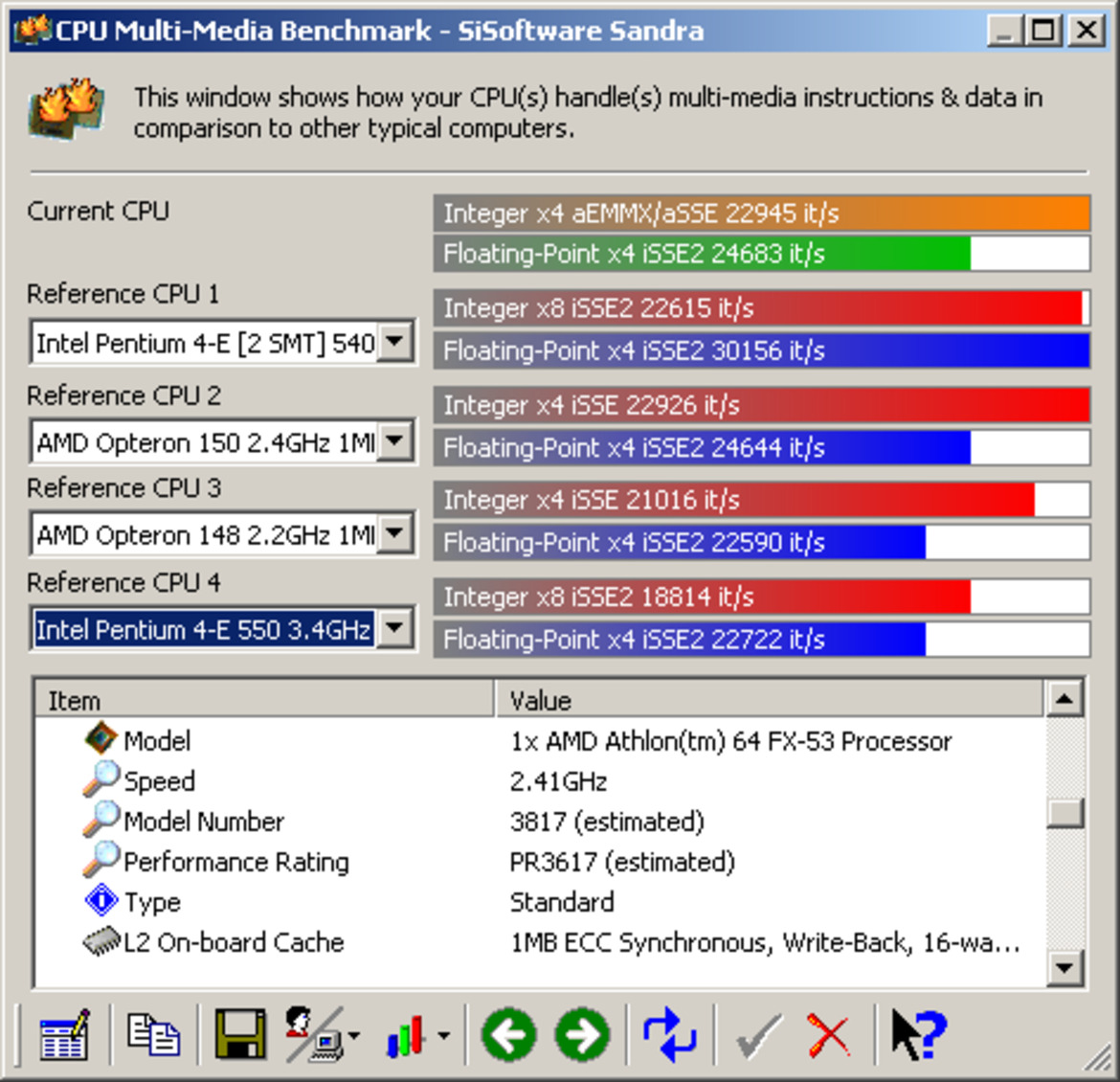Click the Floating-Point 24644 it/s bar
The width and height of the screenshot is (1120, 1082).
pos(761,447)
